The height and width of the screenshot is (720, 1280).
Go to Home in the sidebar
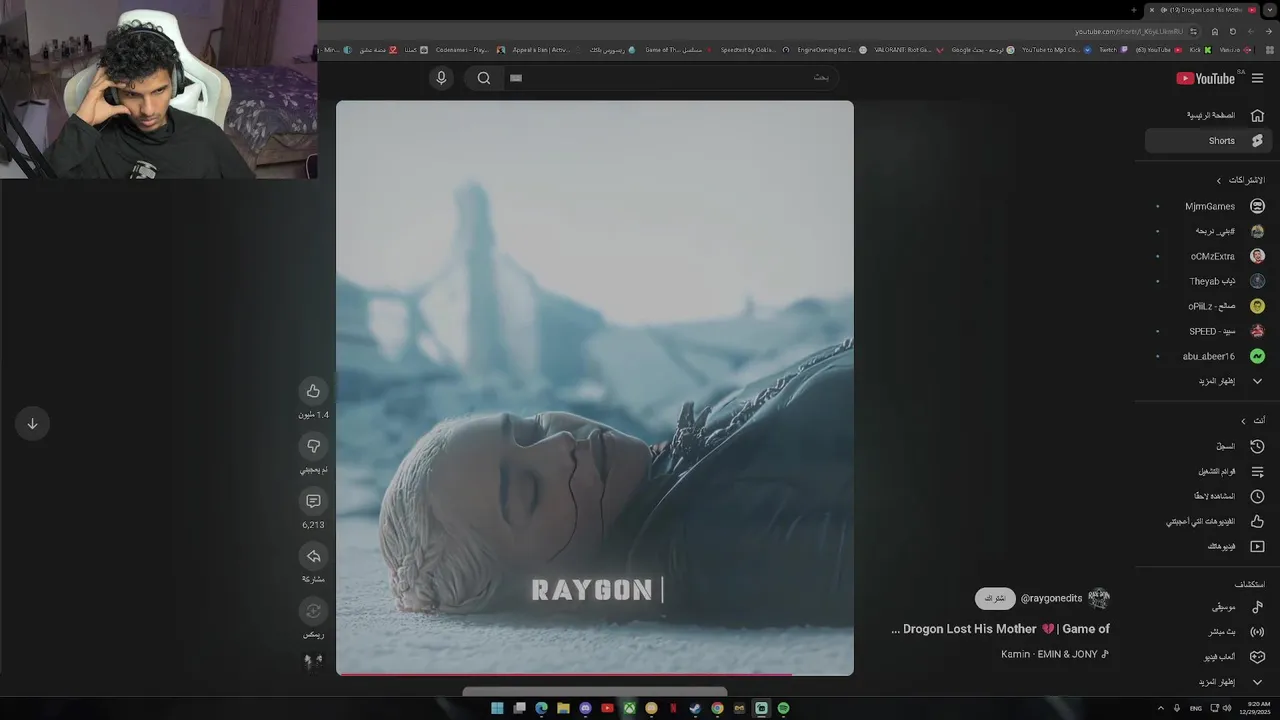pos(1209,115)
